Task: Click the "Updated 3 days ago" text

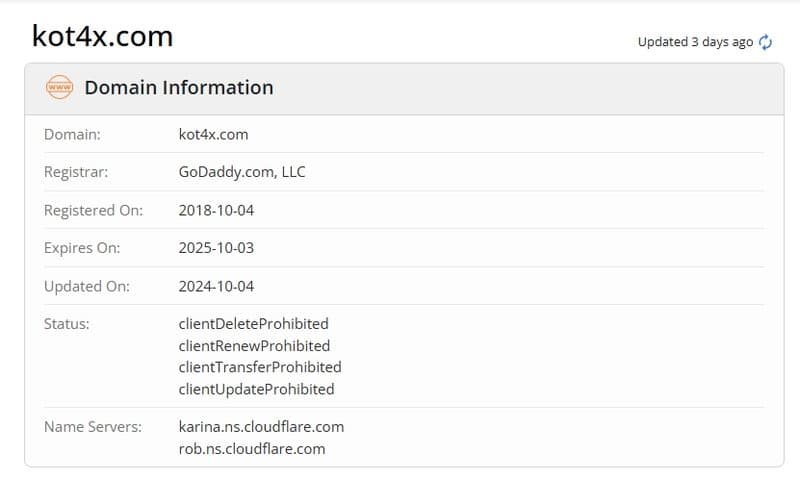Action: pos(695,42)
